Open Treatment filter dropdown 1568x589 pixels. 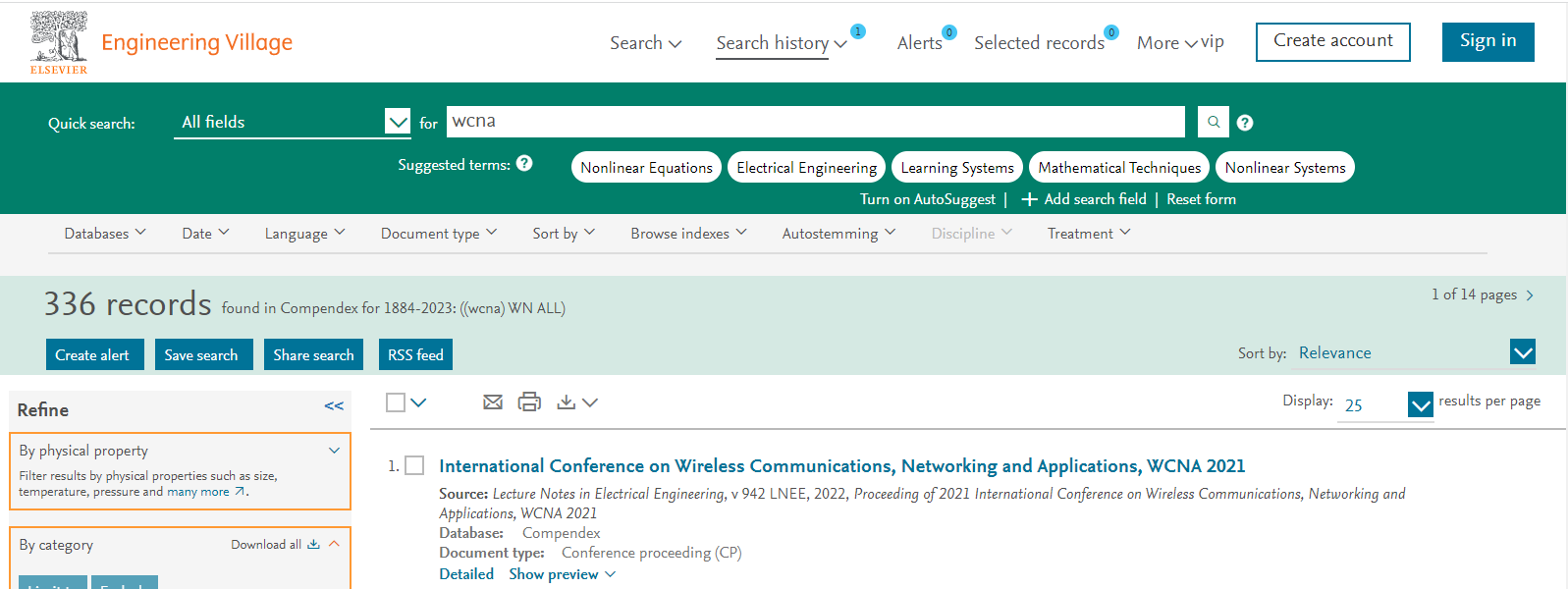(x=1089, y=234)
